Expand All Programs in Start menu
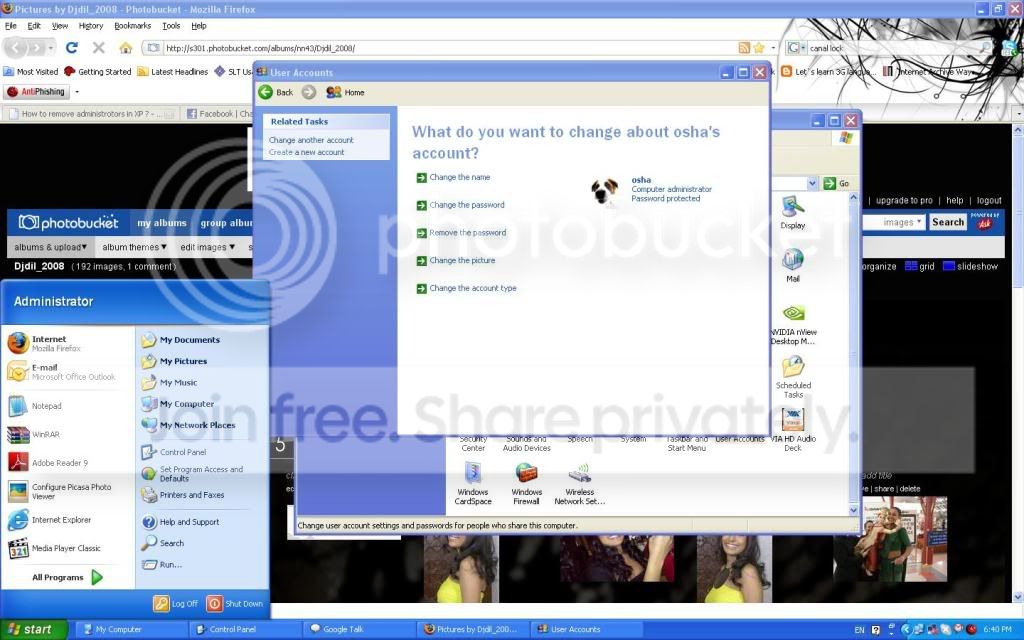 67,577
